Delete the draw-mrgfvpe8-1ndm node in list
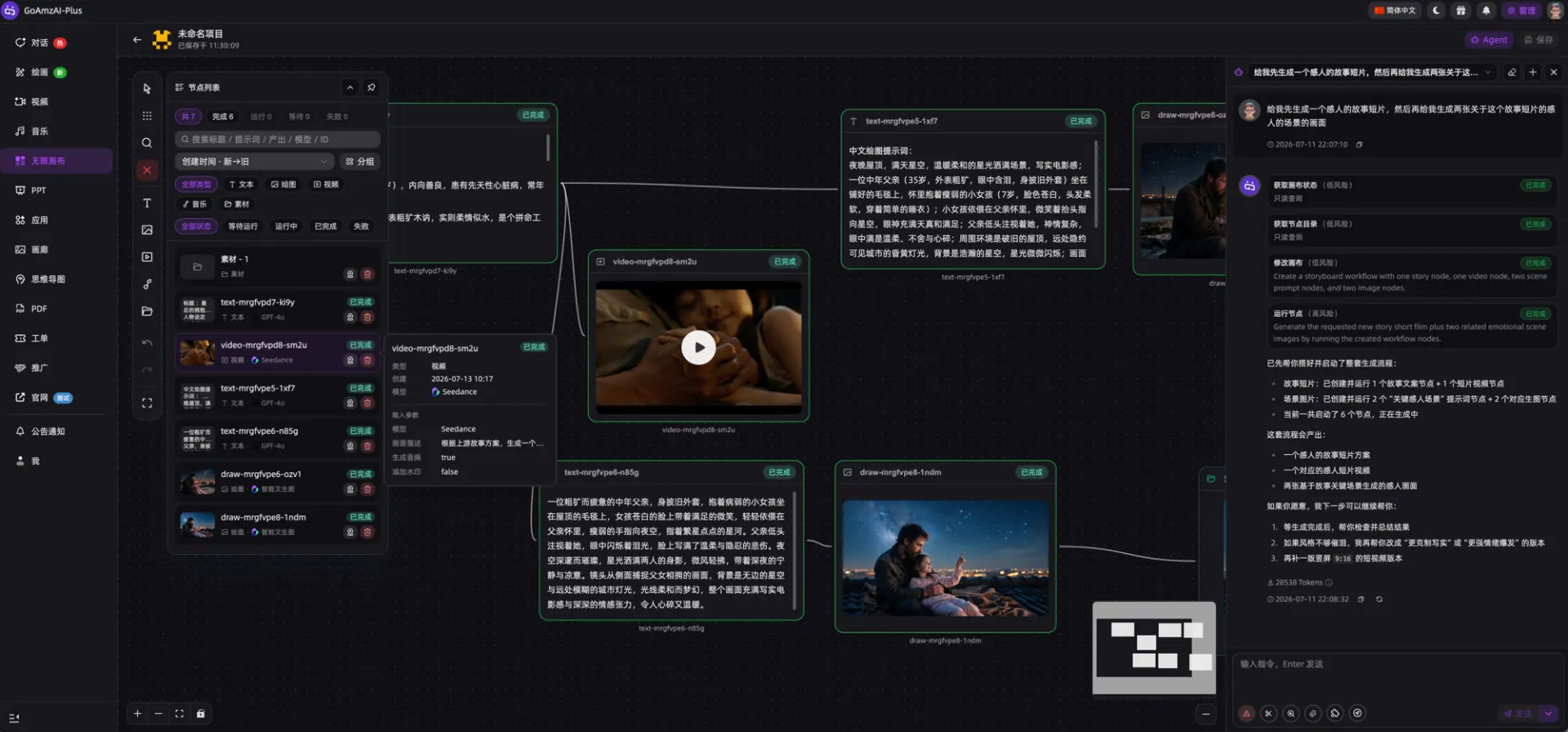The height and width of the screenshot is (732, 1568). coord(367,532)
